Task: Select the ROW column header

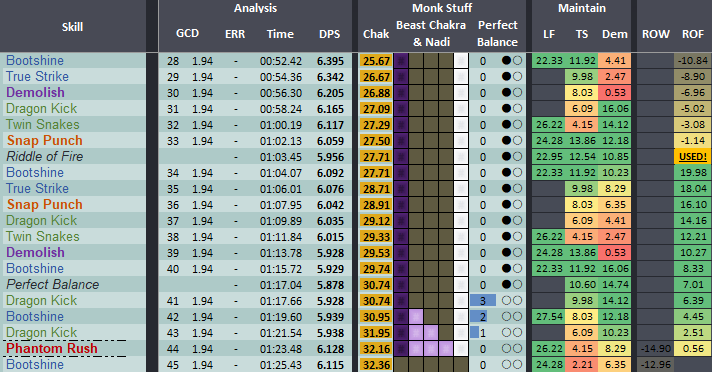Action: tap(655, 34)
